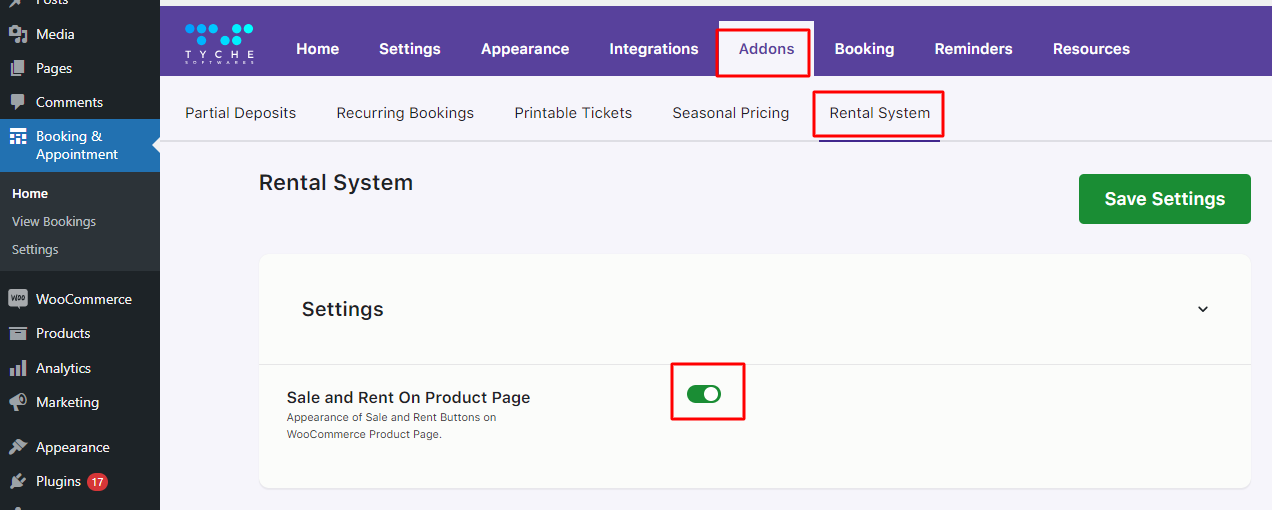Select the Rental System sub-tab

pos(880,113)
